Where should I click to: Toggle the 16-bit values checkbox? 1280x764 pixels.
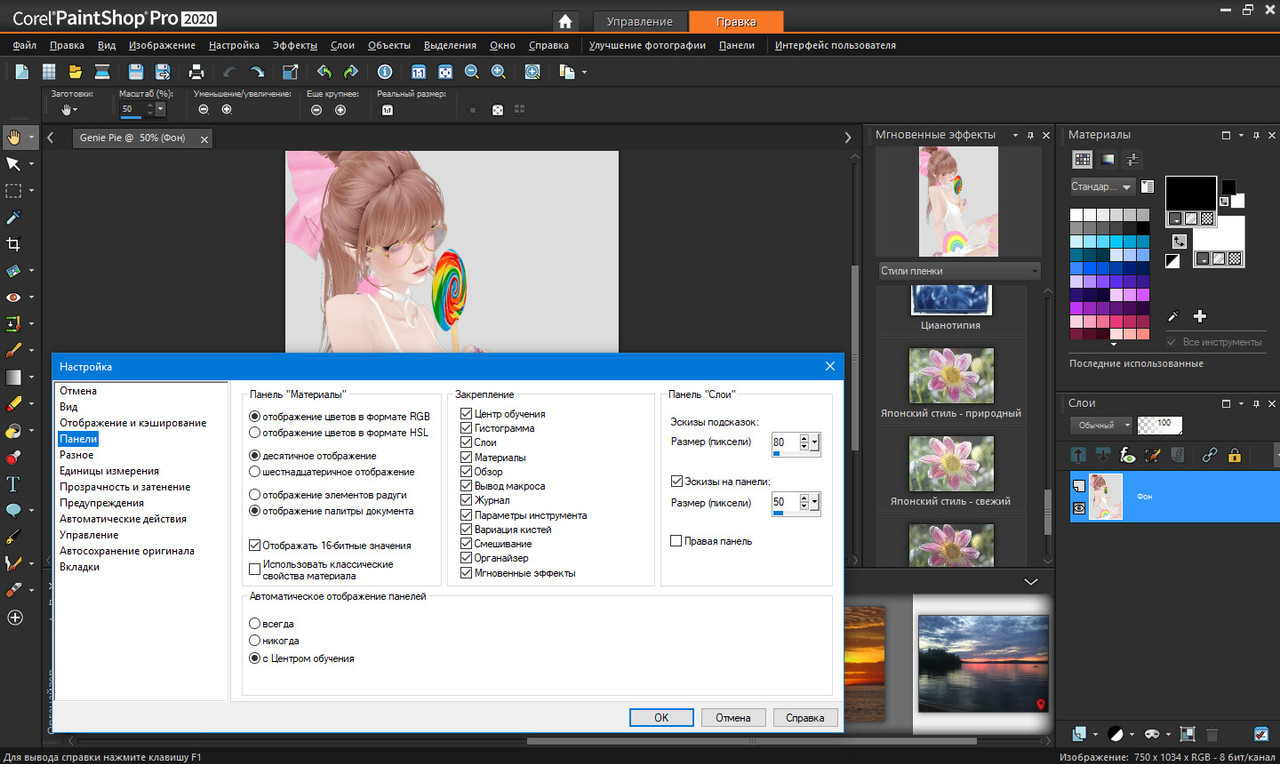(x=254, y=546)
